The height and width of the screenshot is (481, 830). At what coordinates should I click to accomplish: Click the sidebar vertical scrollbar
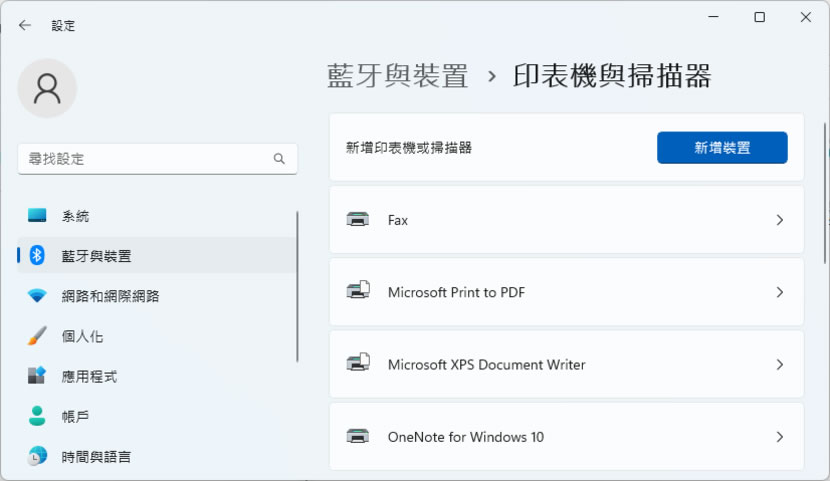coord(298,286)
